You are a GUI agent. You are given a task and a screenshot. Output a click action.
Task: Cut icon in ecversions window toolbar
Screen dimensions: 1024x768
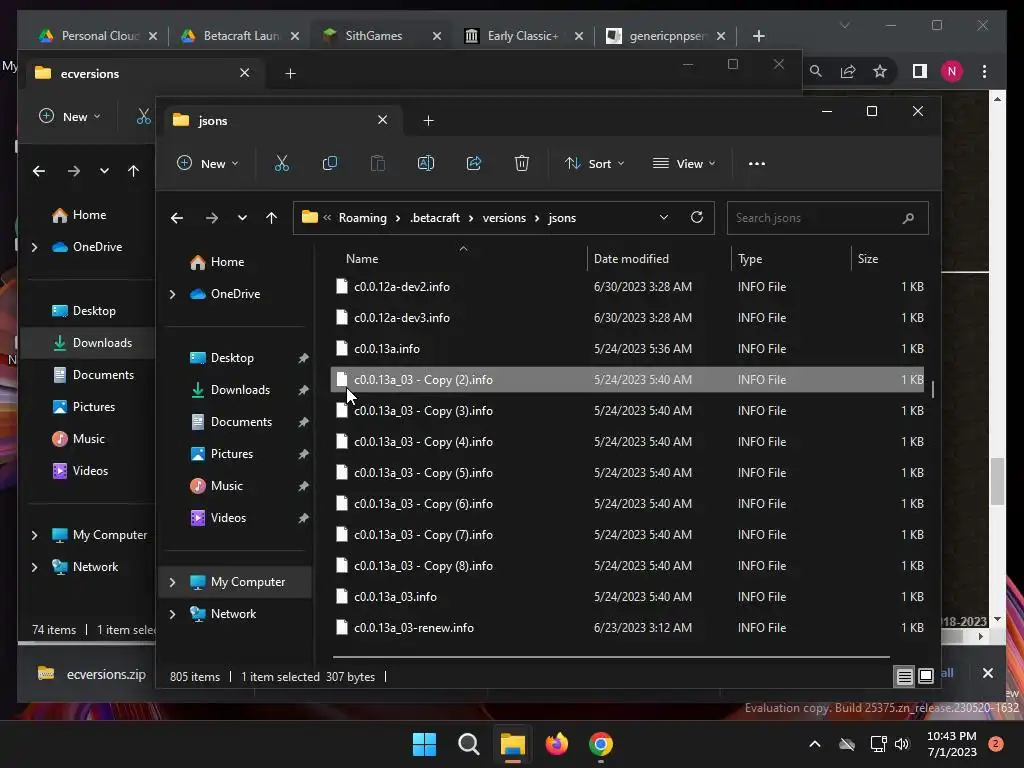(144, 117)
